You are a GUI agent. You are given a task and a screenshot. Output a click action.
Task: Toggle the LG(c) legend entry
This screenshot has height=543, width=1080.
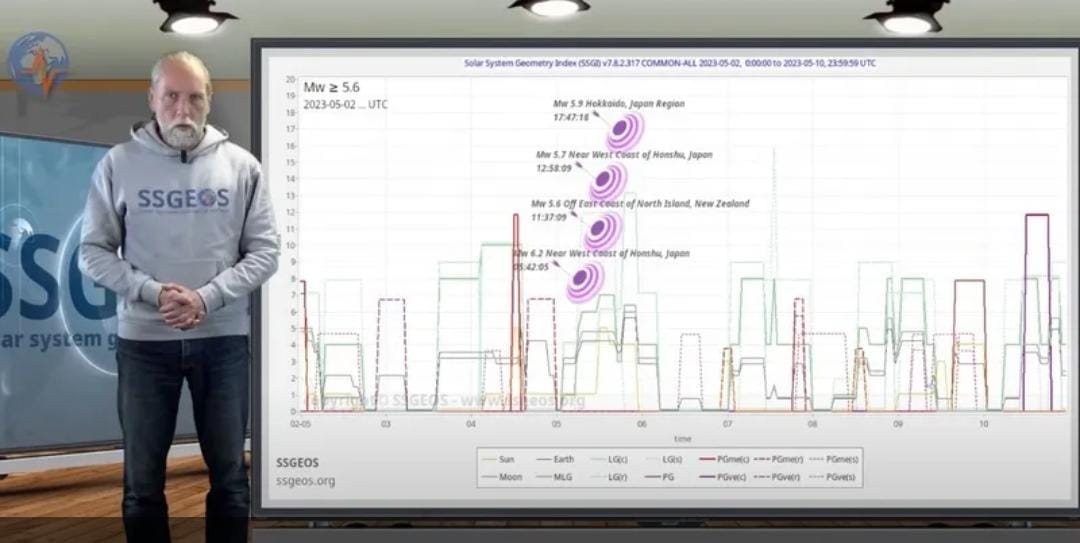(609, 460)
